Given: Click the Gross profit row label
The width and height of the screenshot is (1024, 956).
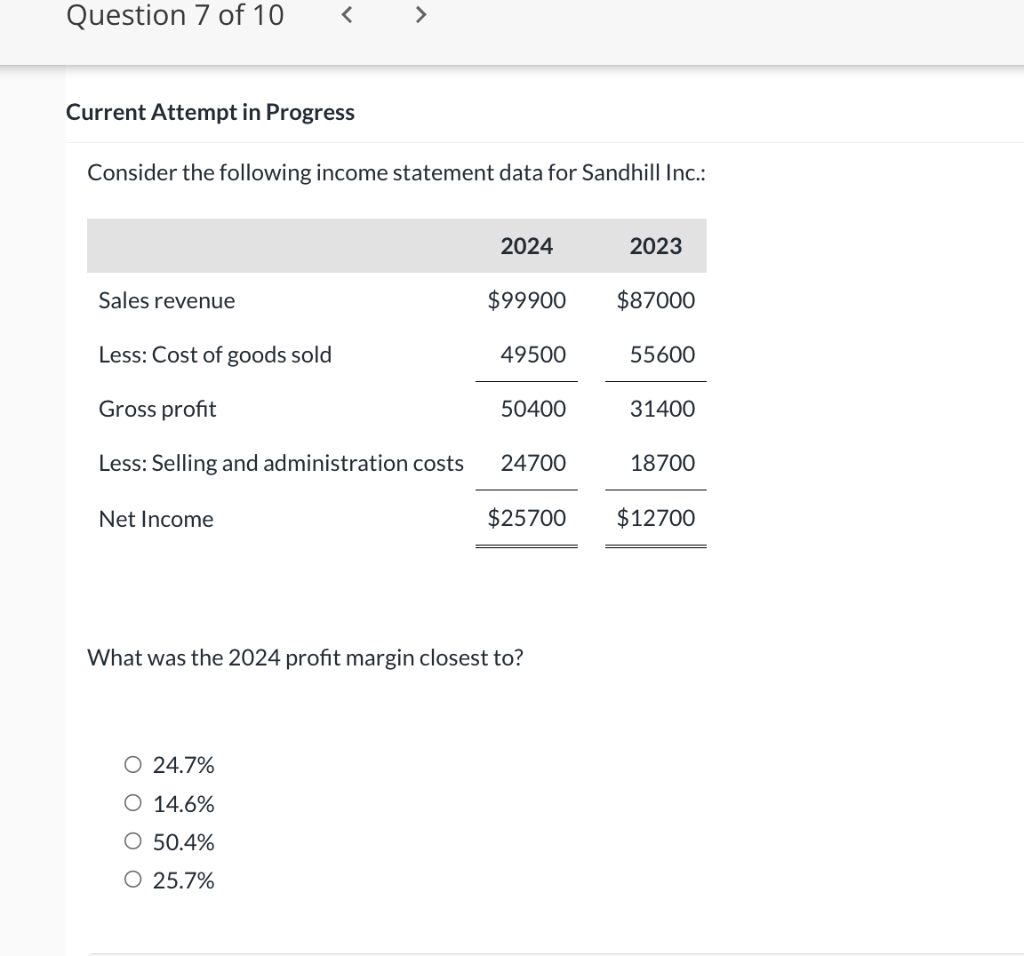Looking at the screenshot, I should [157, 408].
